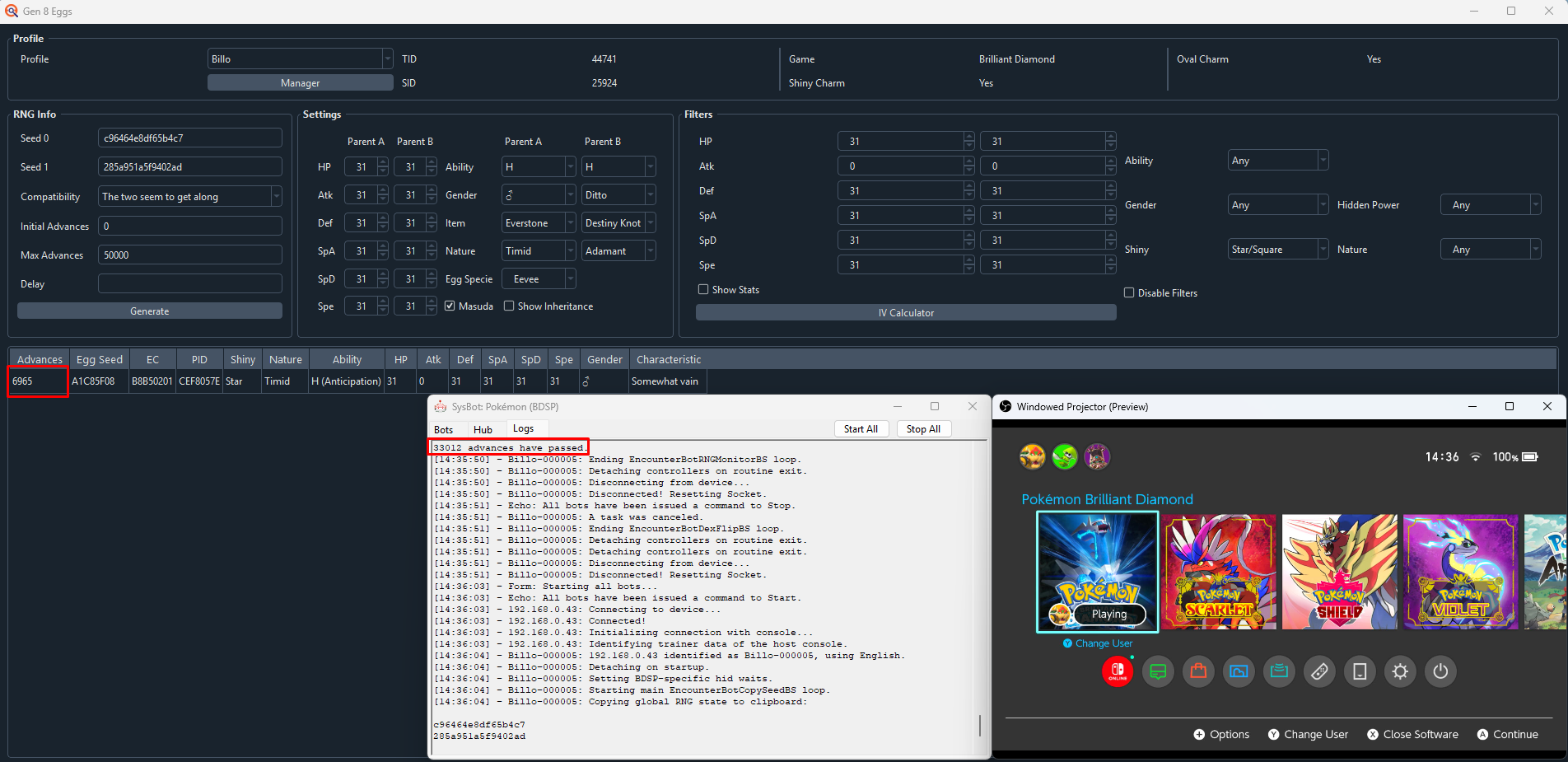Select the Pokémon Shield game tile
The height and width of the screenshot is (762, 1568).
[x=1340, y=572]
